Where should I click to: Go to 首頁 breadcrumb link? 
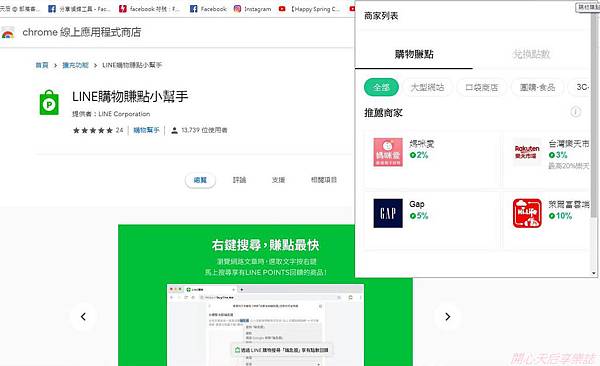[x=42, y=65]
